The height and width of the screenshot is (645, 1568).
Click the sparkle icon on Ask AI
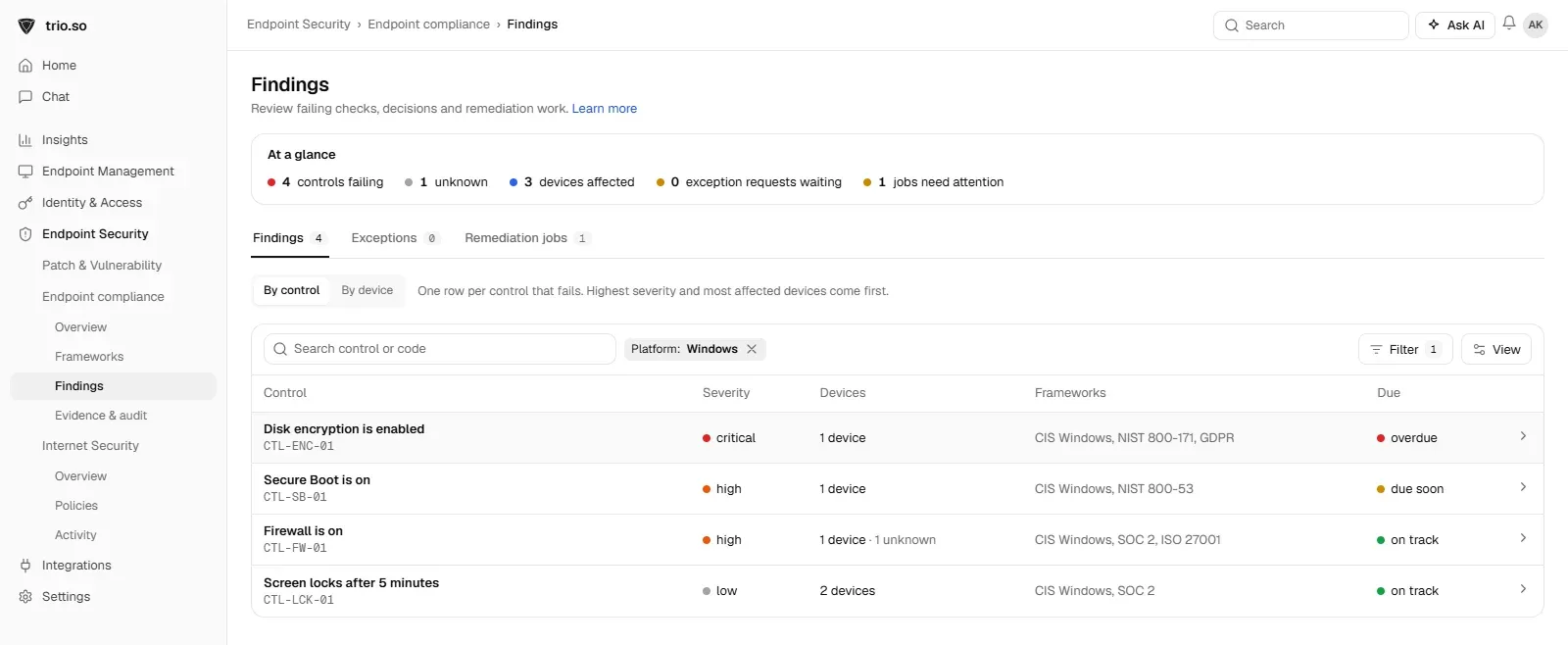1434,25
